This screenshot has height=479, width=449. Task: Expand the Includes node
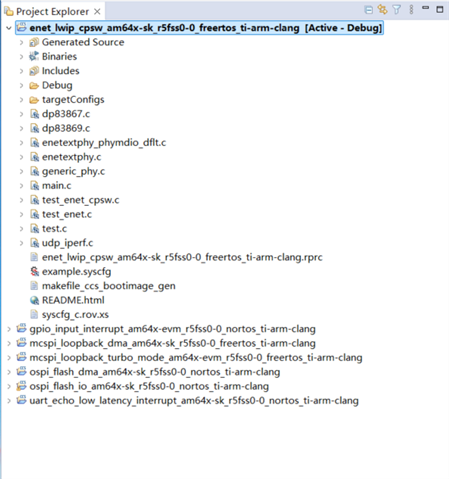click(x=21, y=71)
